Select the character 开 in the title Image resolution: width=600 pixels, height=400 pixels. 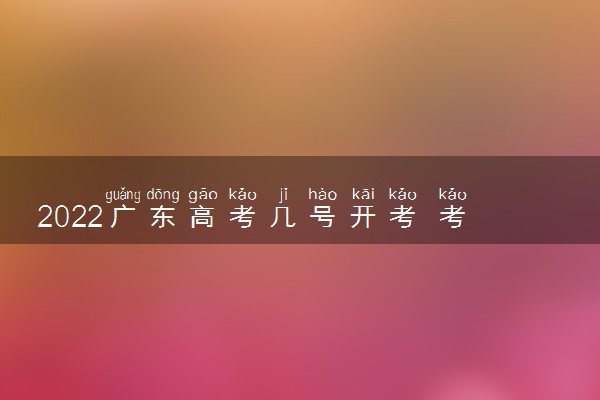click(x=363, y=217)
